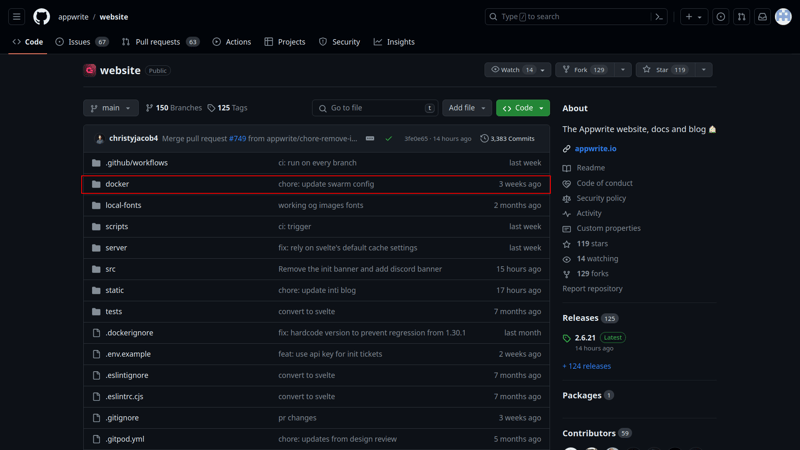Star the website repository
This screenshot has width=800, height=450.
665,70
